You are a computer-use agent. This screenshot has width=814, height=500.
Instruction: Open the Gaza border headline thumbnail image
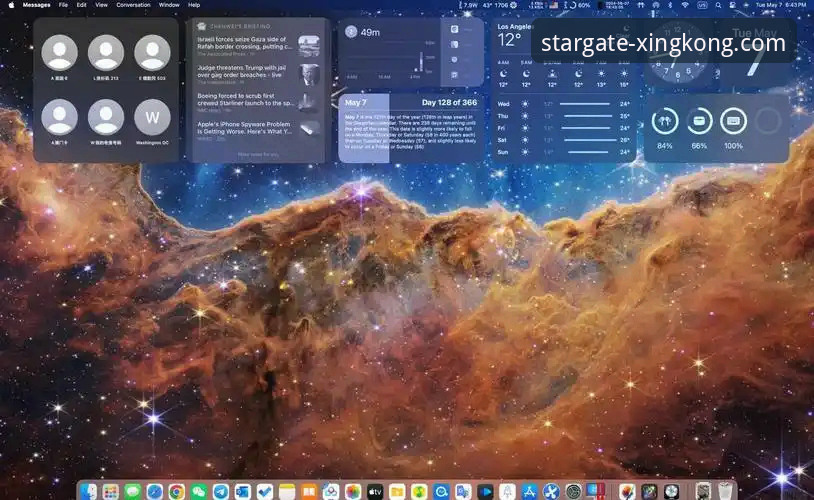pos(309,46)
